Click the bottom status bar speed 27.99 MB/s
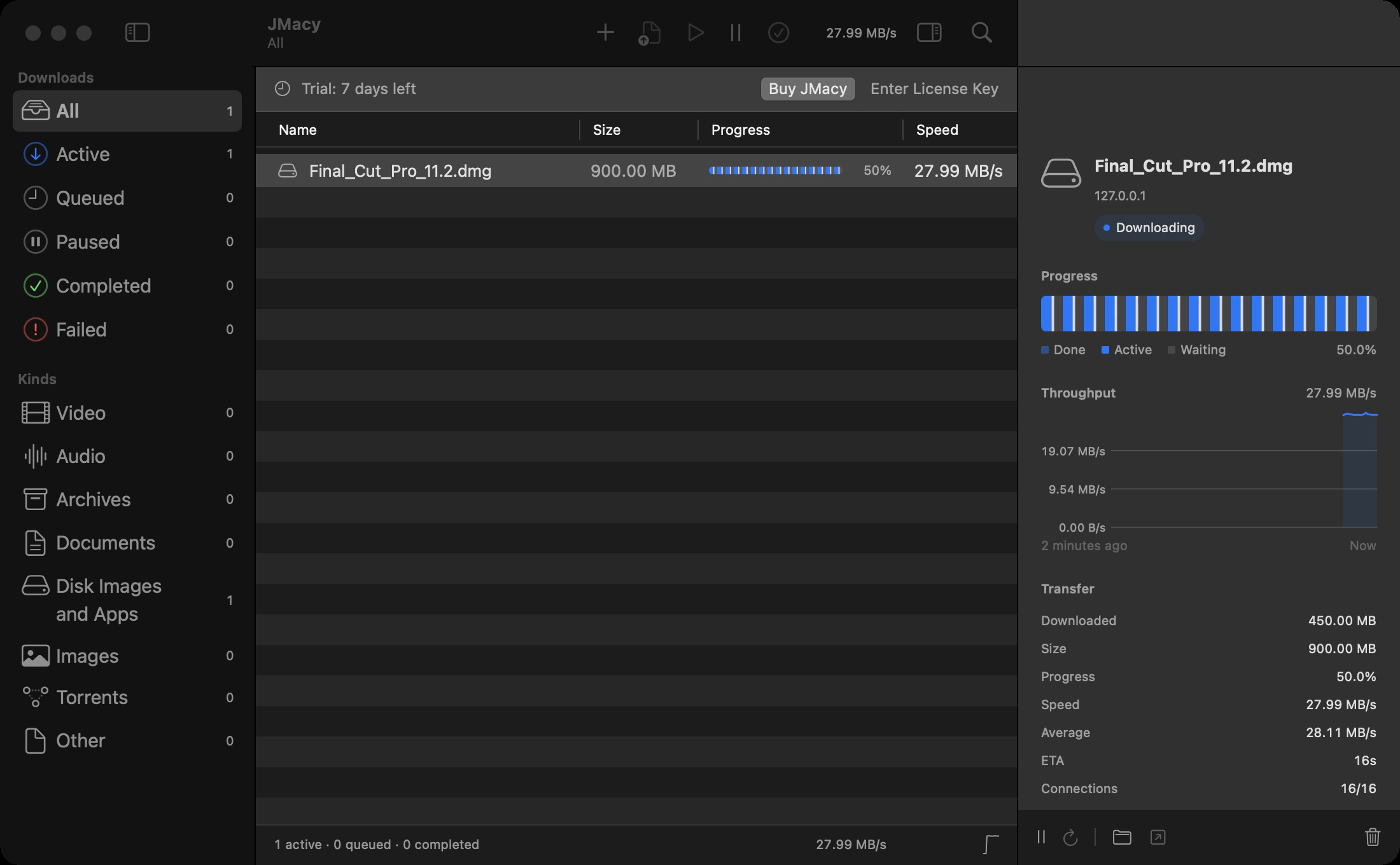The height and width of the screenshot is (865, 1400). [x=851, y=845]
